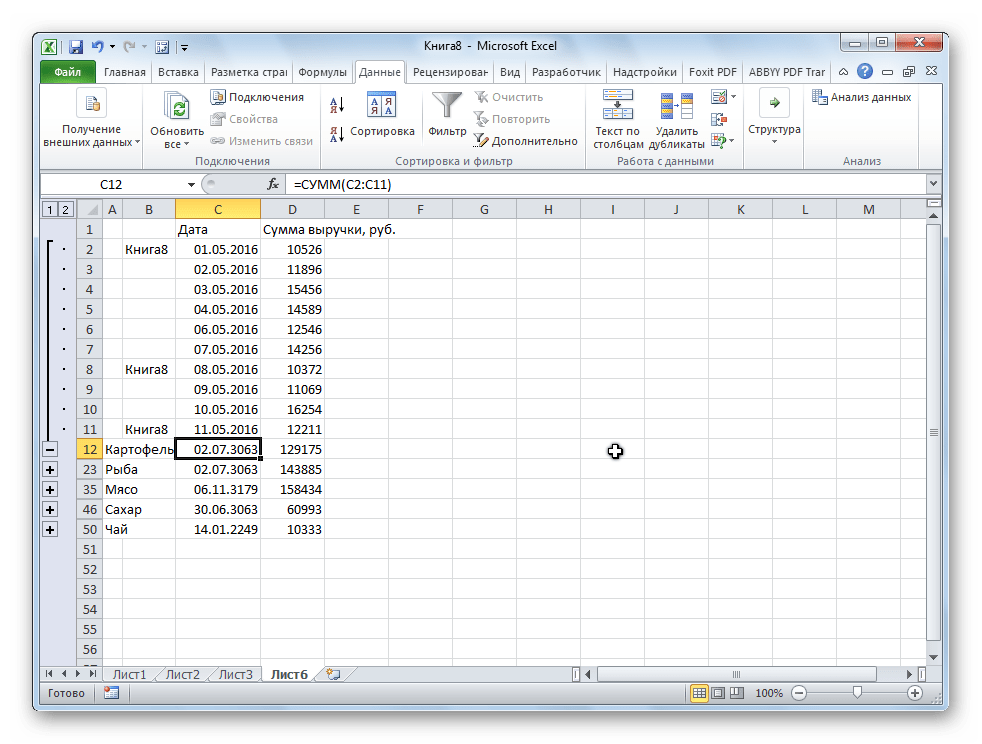The width and height of the screenshot is (982, 744).
Task: Click Text to Columns (Текст по столбцам)
Action: click(x=617, y=118)
